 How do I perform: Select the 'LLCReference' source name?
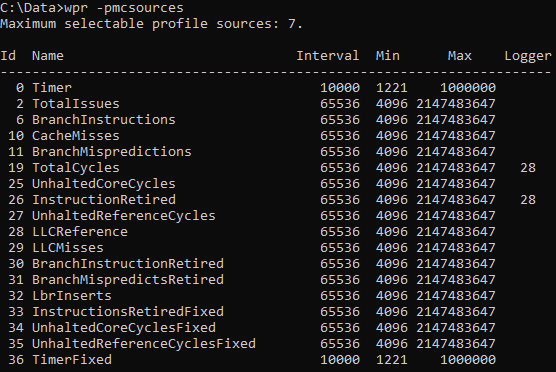pyautogui.click(x=80, y=231)
